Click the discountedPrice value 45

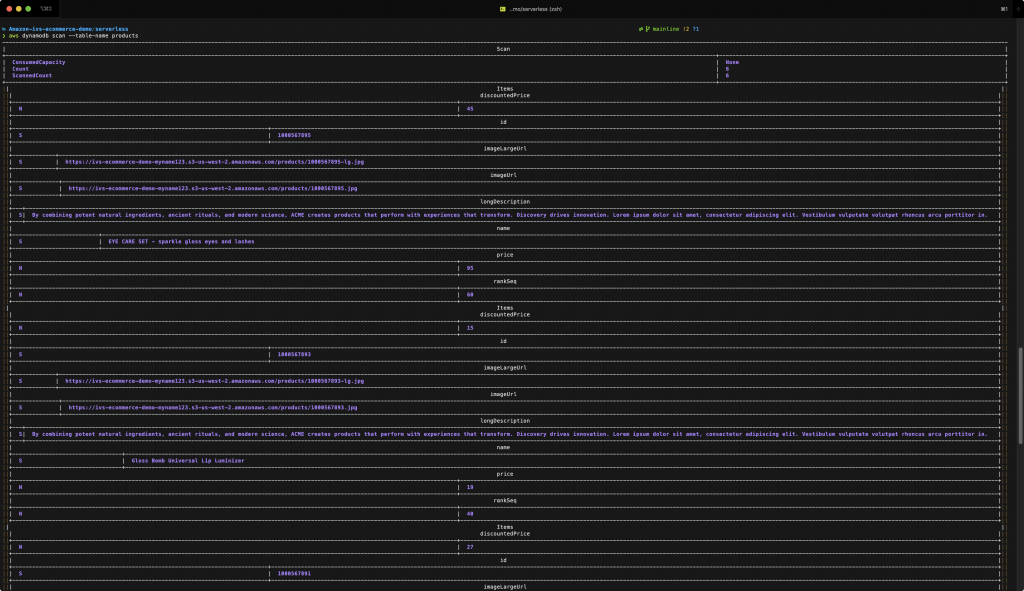468,107
